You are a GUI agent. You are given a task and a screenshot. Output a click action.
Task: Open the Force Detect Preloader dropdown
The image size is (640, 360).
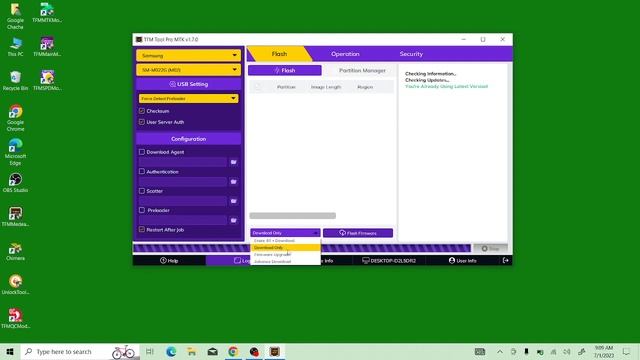click(x=188, y=98)
